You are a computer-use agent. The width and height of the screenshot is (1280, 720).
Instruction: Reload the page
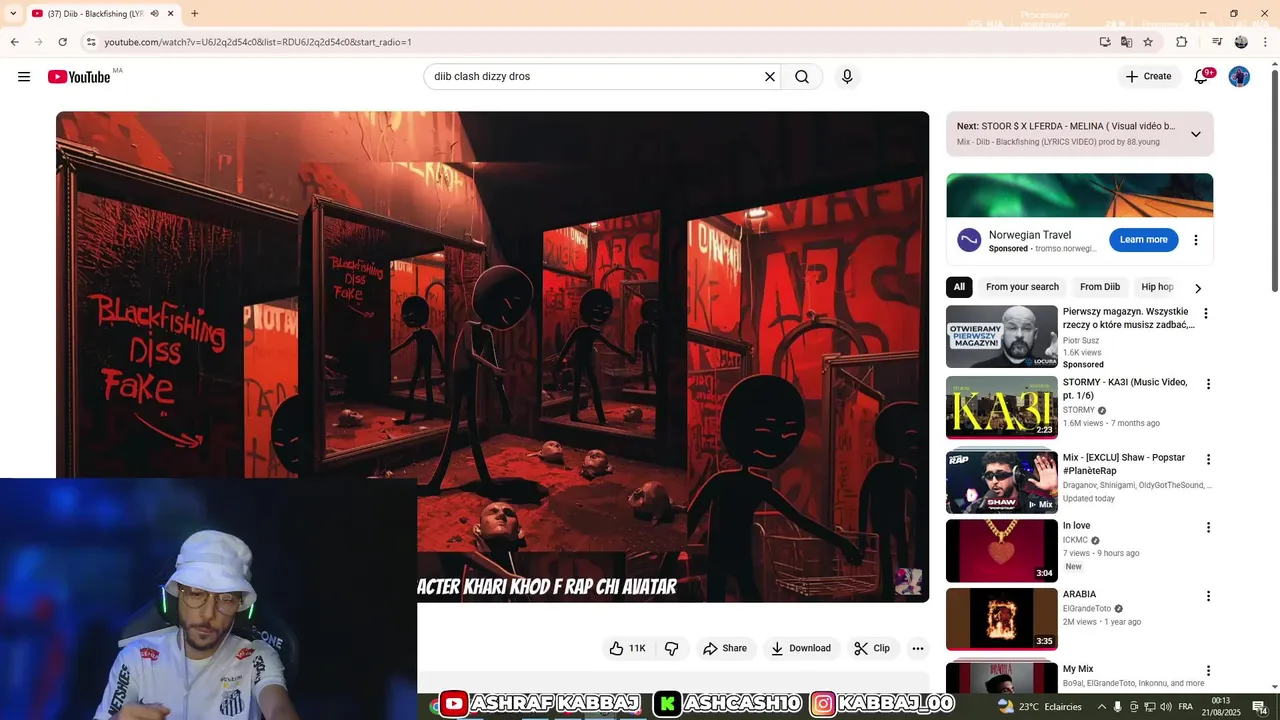tap(62, 42)
